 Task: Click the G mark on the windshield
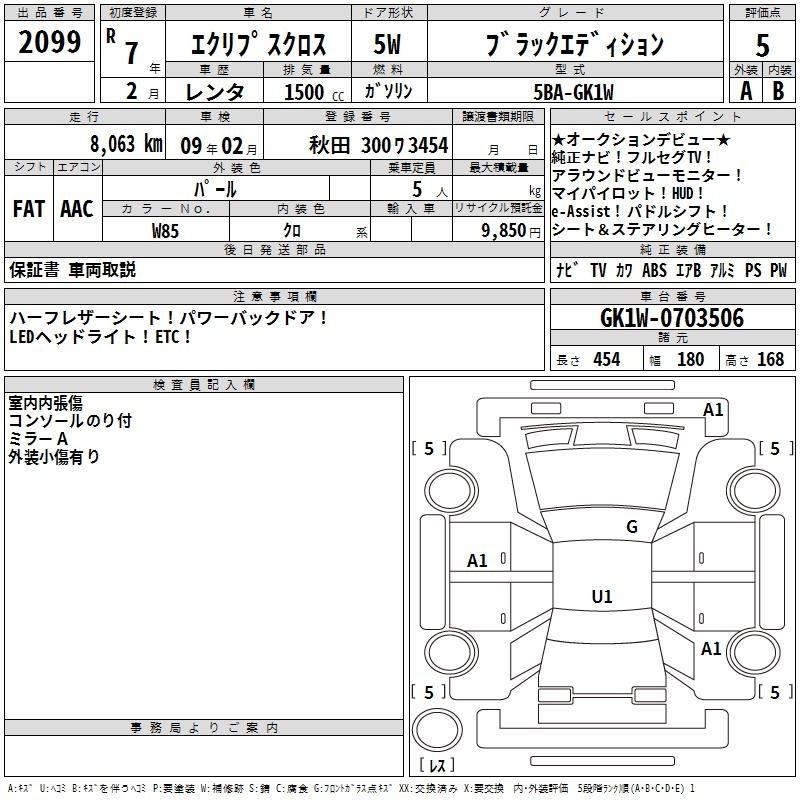pos(631,527)
